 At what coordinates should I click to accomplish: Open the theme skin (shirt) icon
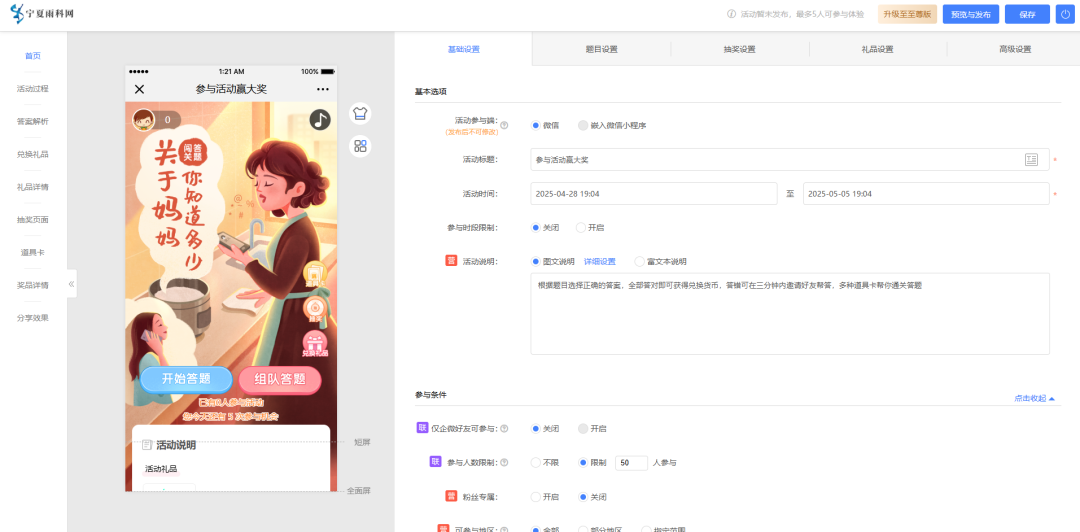coord(360,114)
